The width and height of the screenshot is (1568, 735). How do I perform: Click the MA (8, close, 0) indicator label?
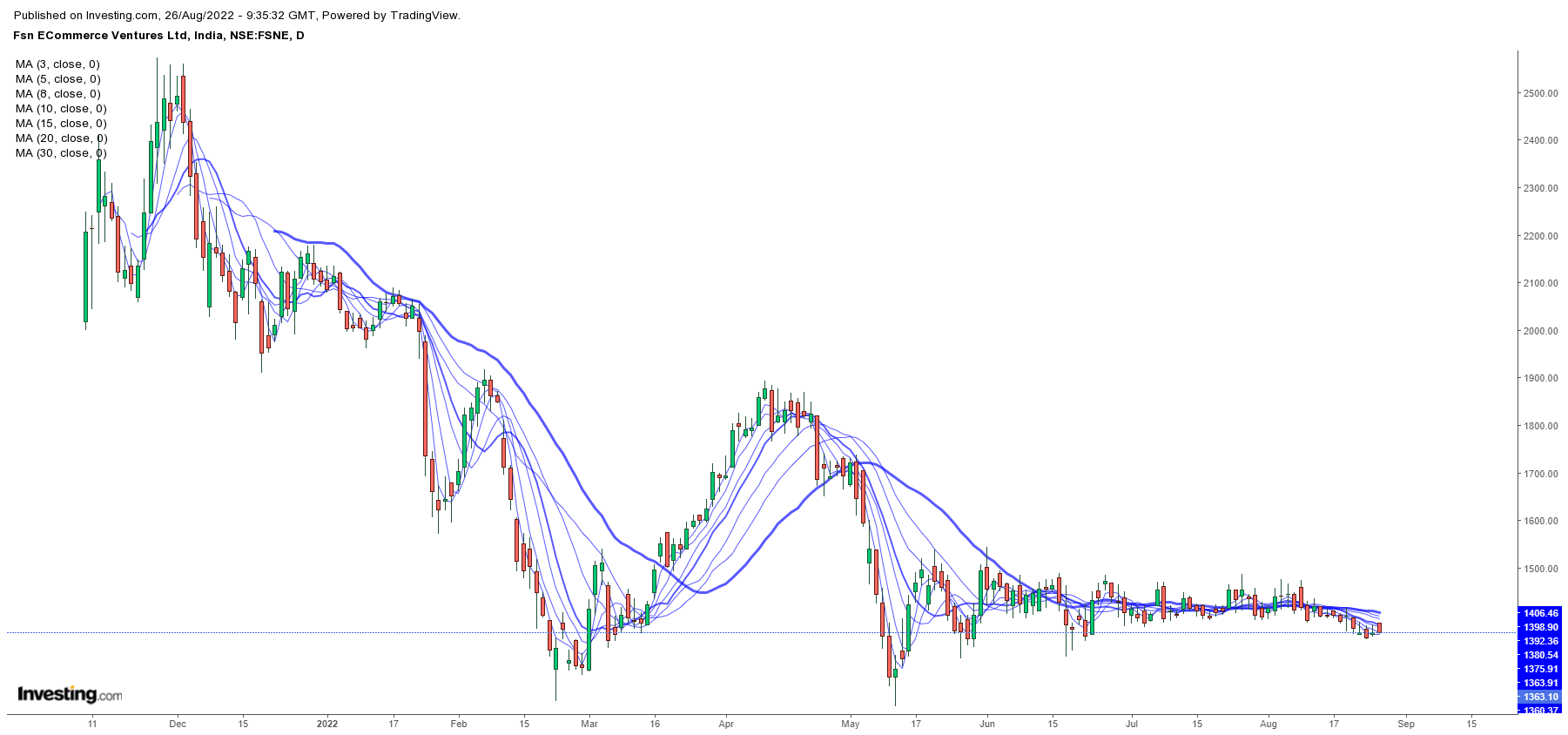coord(57,94)
